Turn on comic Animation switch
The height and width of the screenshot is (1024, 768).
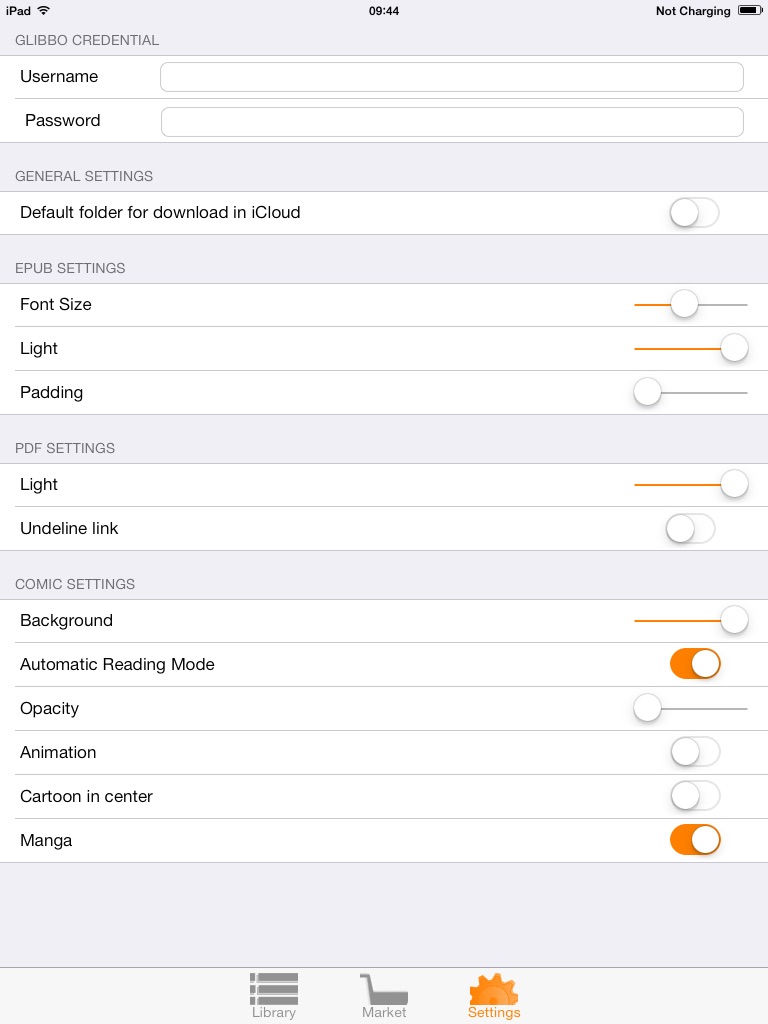695,753
